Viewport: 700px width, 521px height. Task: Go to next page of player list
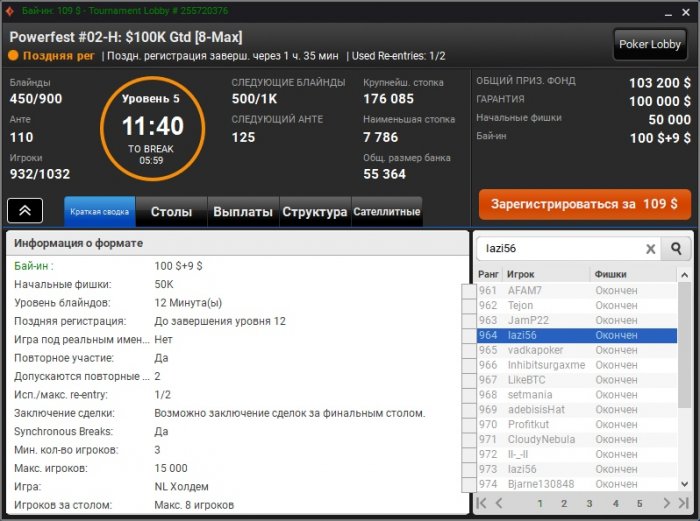tap(667, 503)
